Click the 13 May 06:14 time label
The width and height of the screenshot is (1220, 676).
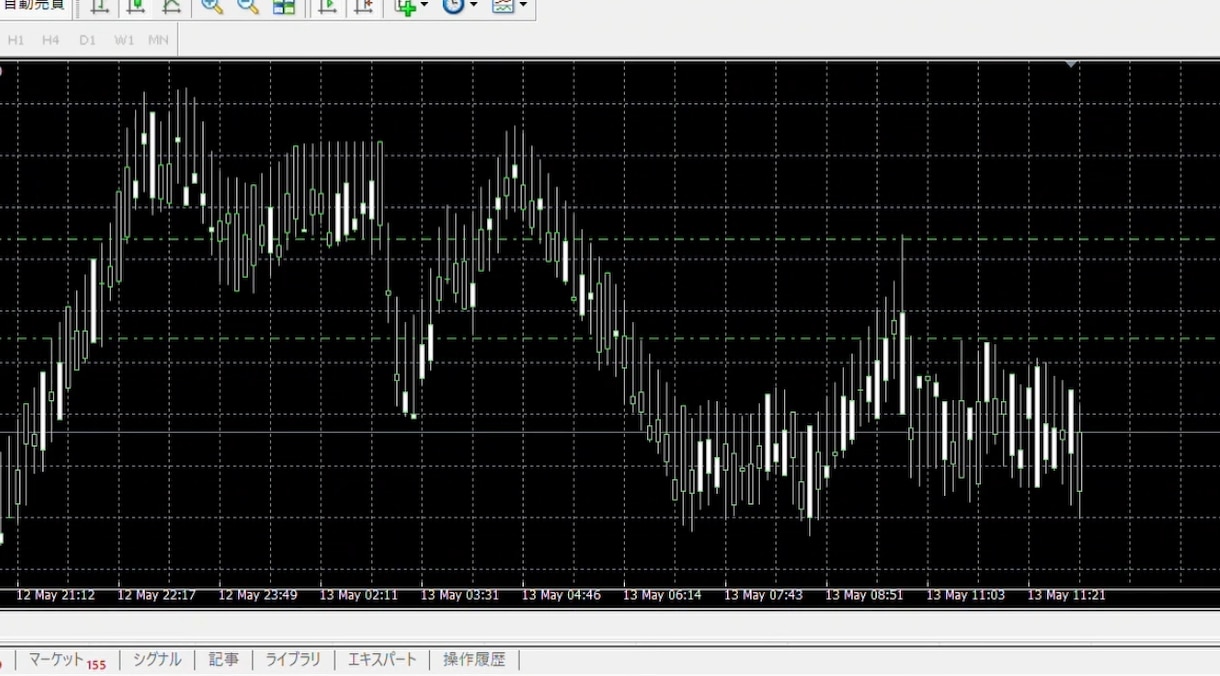click(x=662, y=595)
